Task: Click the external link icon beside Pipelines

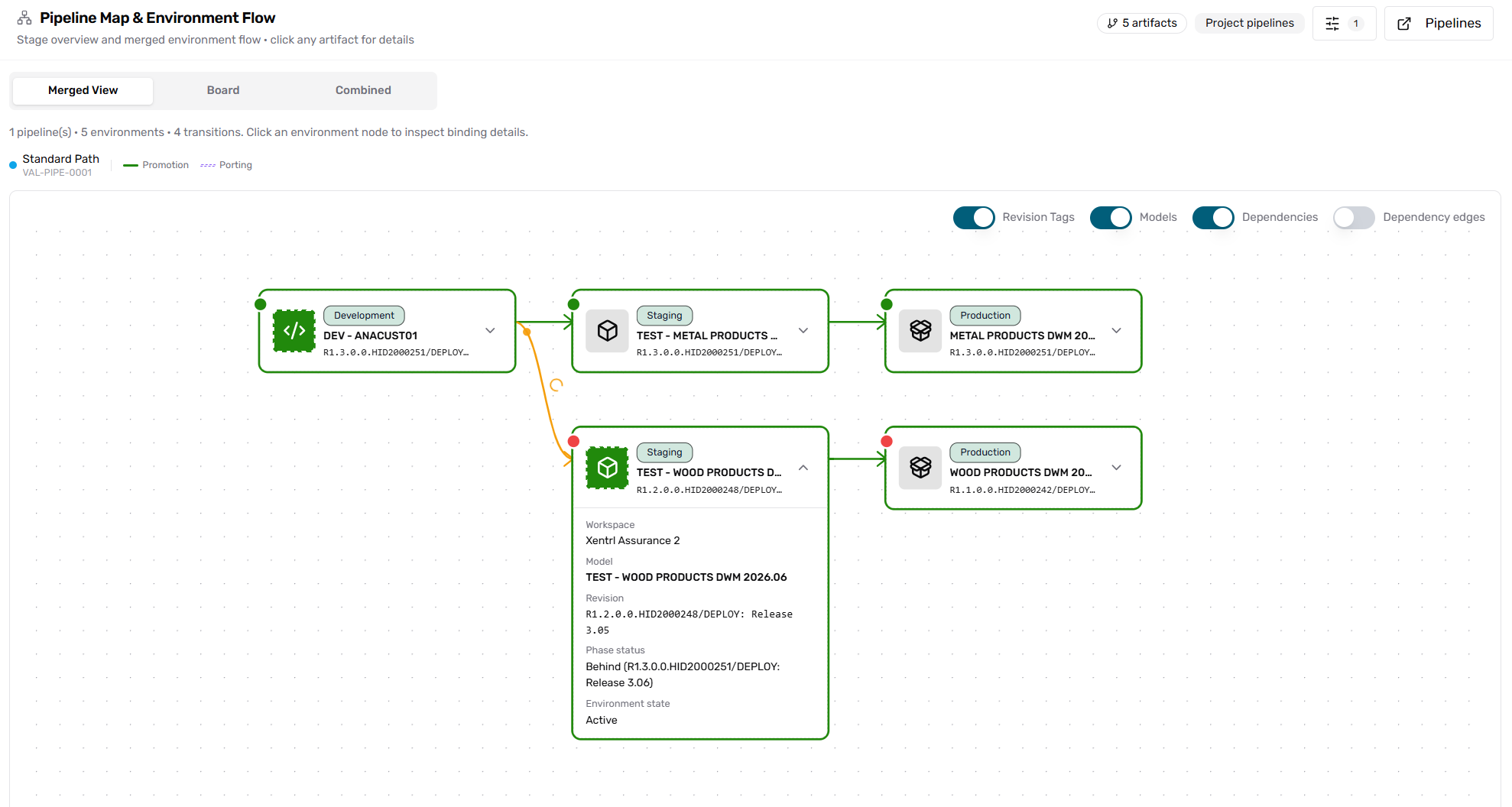Action: click(1404, 24)
